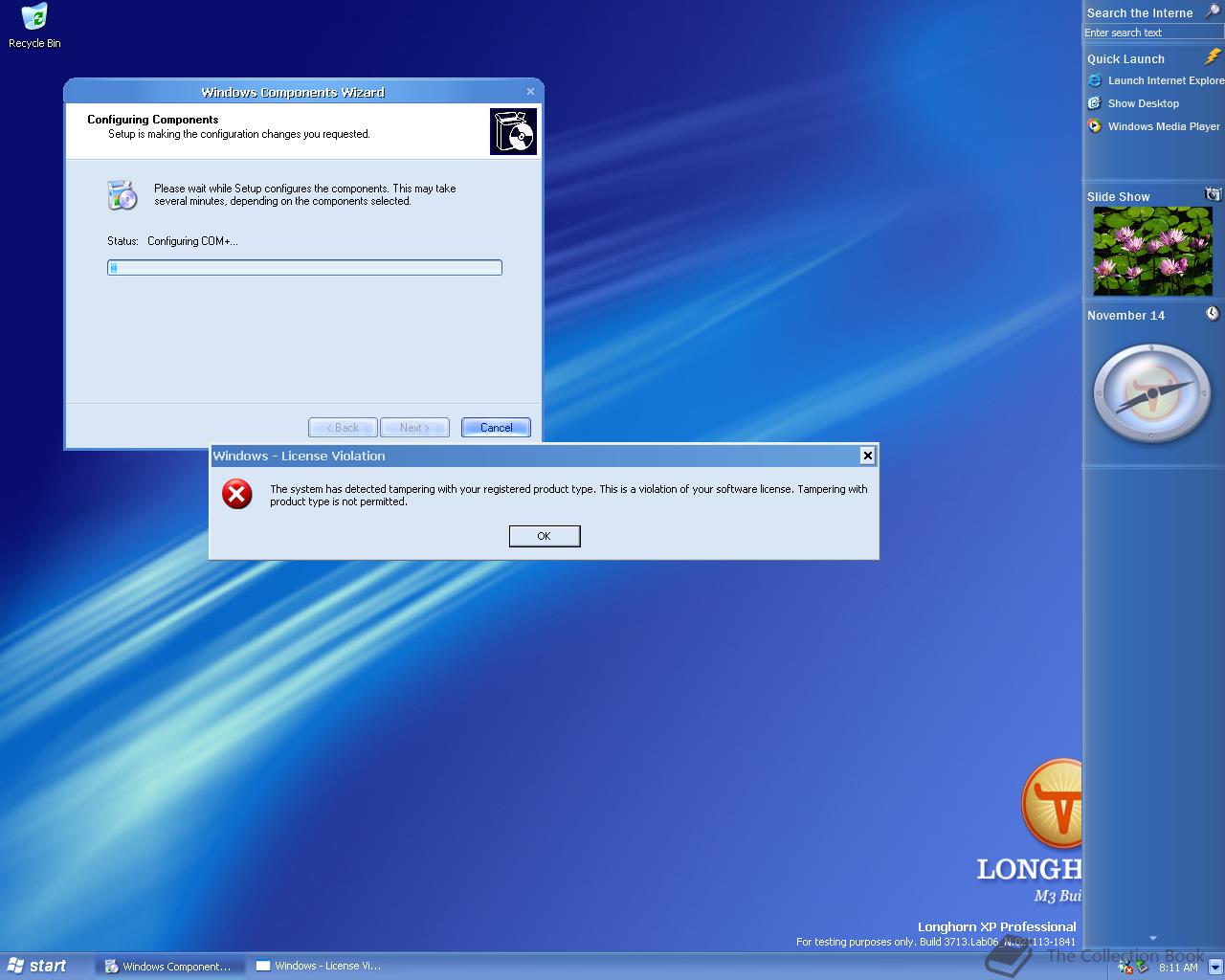Screen dimensions: 1225x980
Task: Click the Show Desktop icon in the sidebar
Action: pos(1095,103)
